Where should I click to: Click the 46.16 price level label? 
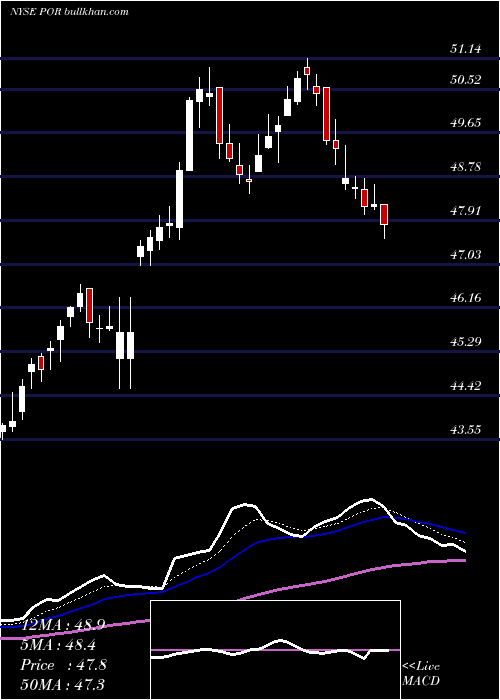point(466,298)
